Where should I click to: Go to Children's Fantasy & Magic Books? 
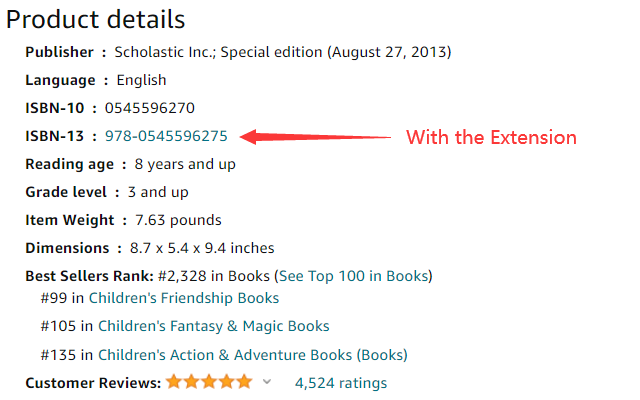(x=213, y=326)
